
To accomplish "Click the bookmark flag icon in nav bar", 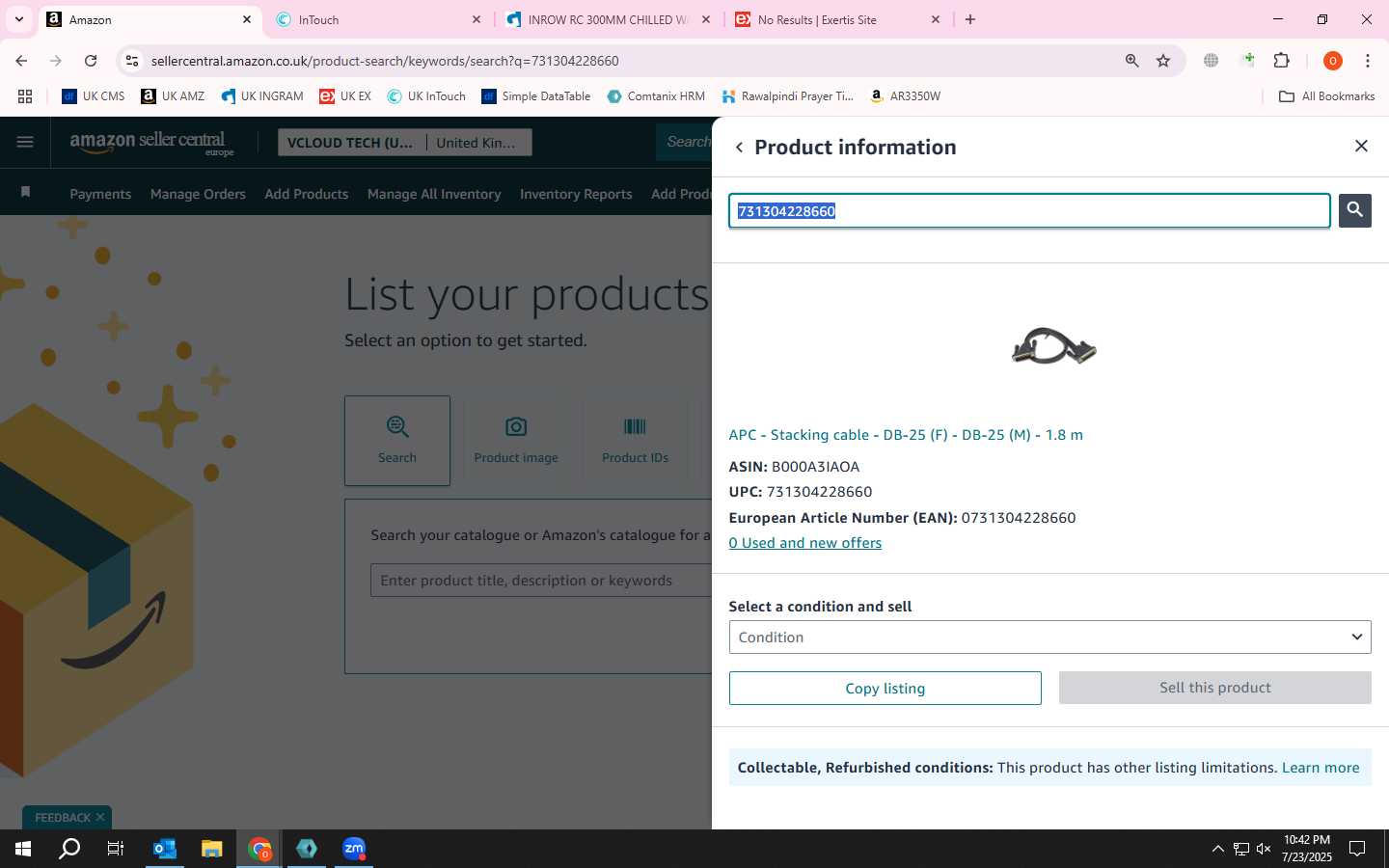I will (26, 193).
